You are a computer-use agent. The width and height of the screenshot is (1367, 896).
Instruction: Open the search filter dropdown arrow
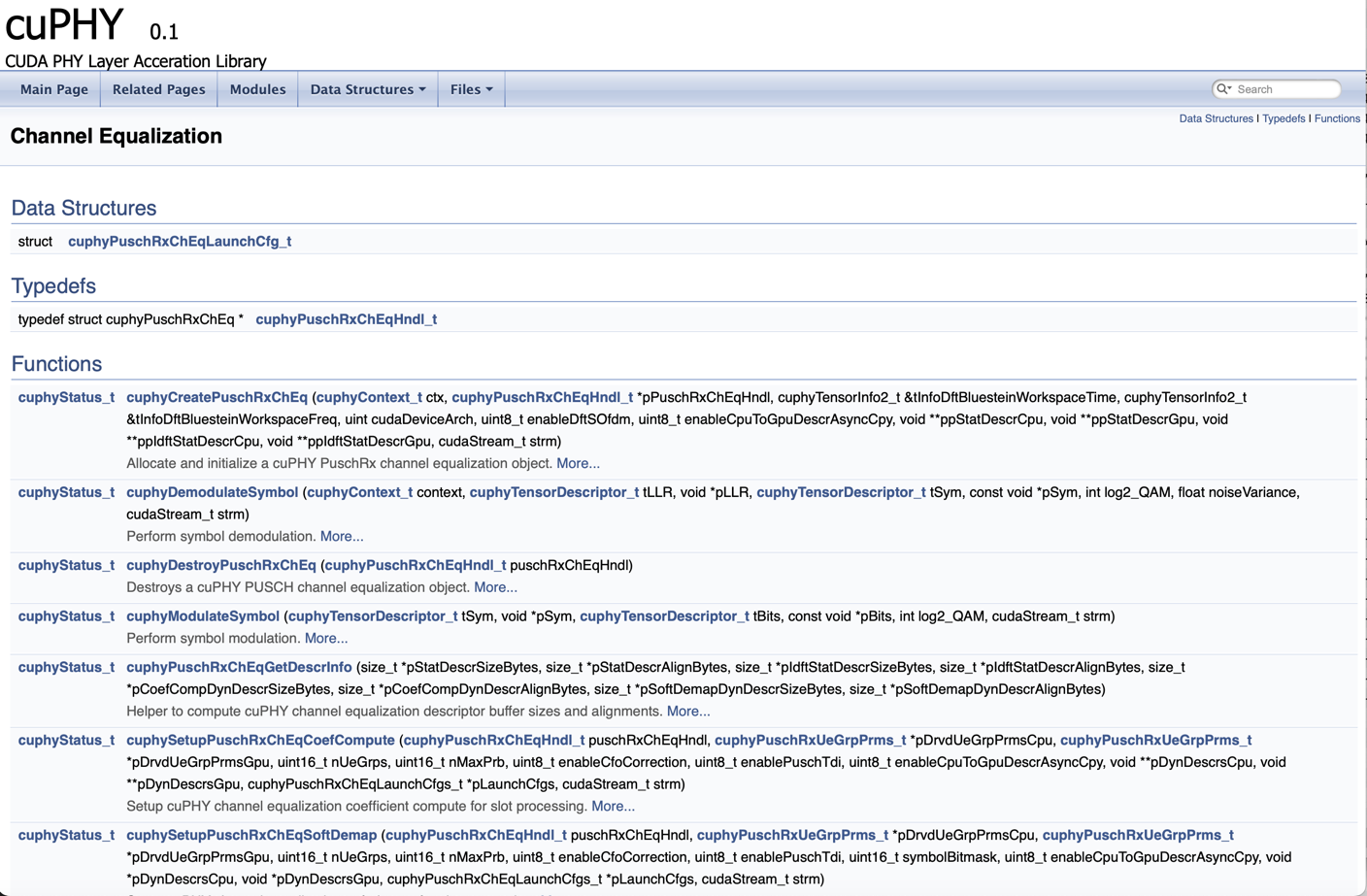(x=1231, y=88)
